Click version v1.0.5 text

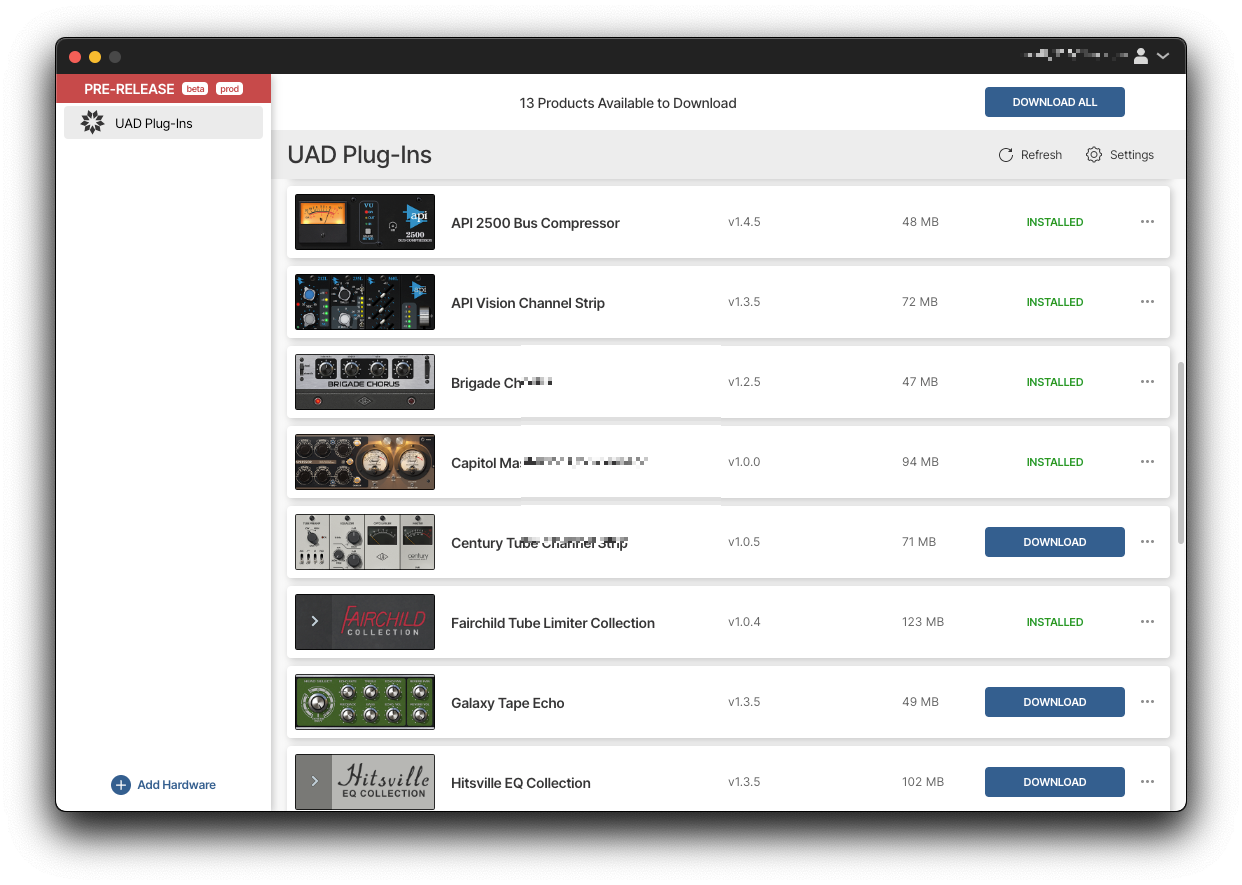pyautogui.click(x=744, y=542)
